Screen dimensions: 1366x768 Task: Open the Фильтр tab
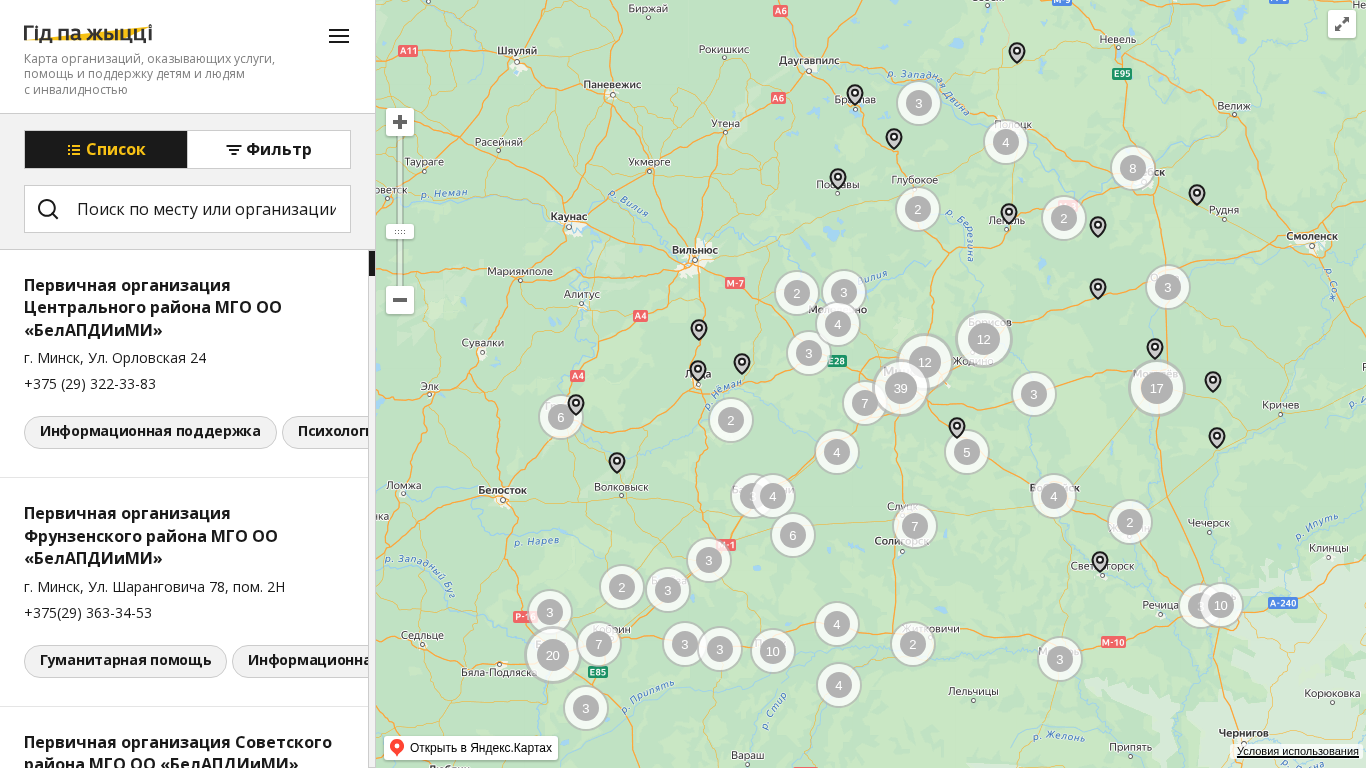coord(269,150)
